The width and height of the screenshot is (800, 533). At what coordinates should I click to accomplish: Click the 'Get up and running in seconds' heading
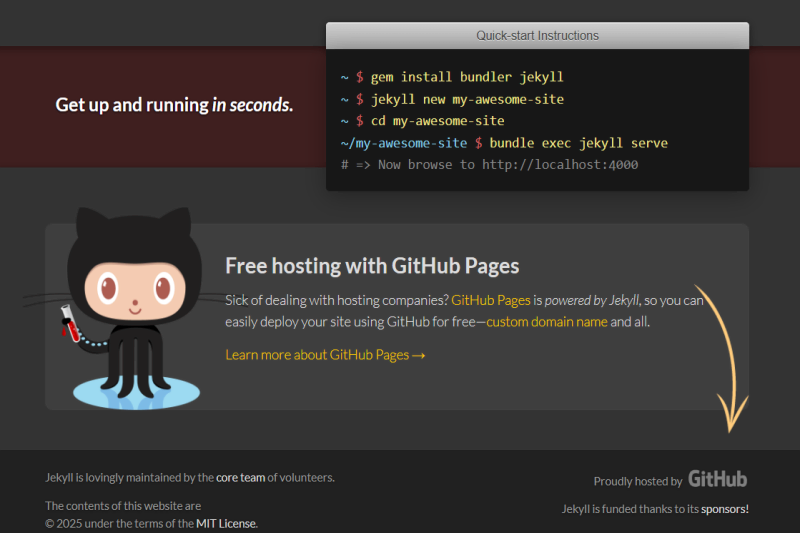(x=174, y=104)
